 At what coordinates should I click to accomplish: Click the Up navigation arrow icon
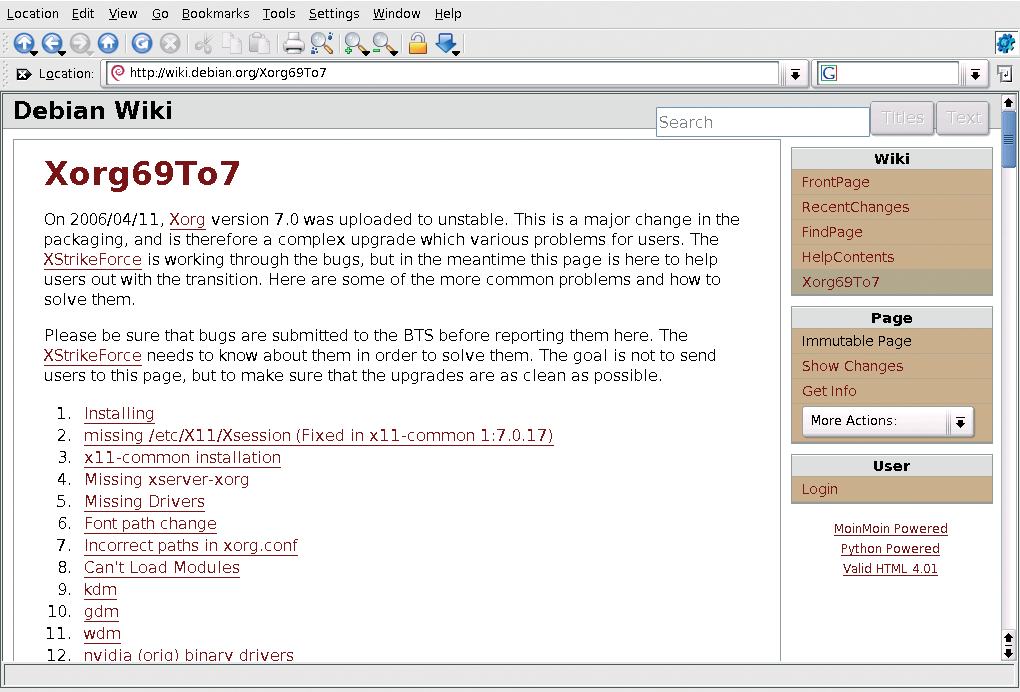tap(24, 44)
